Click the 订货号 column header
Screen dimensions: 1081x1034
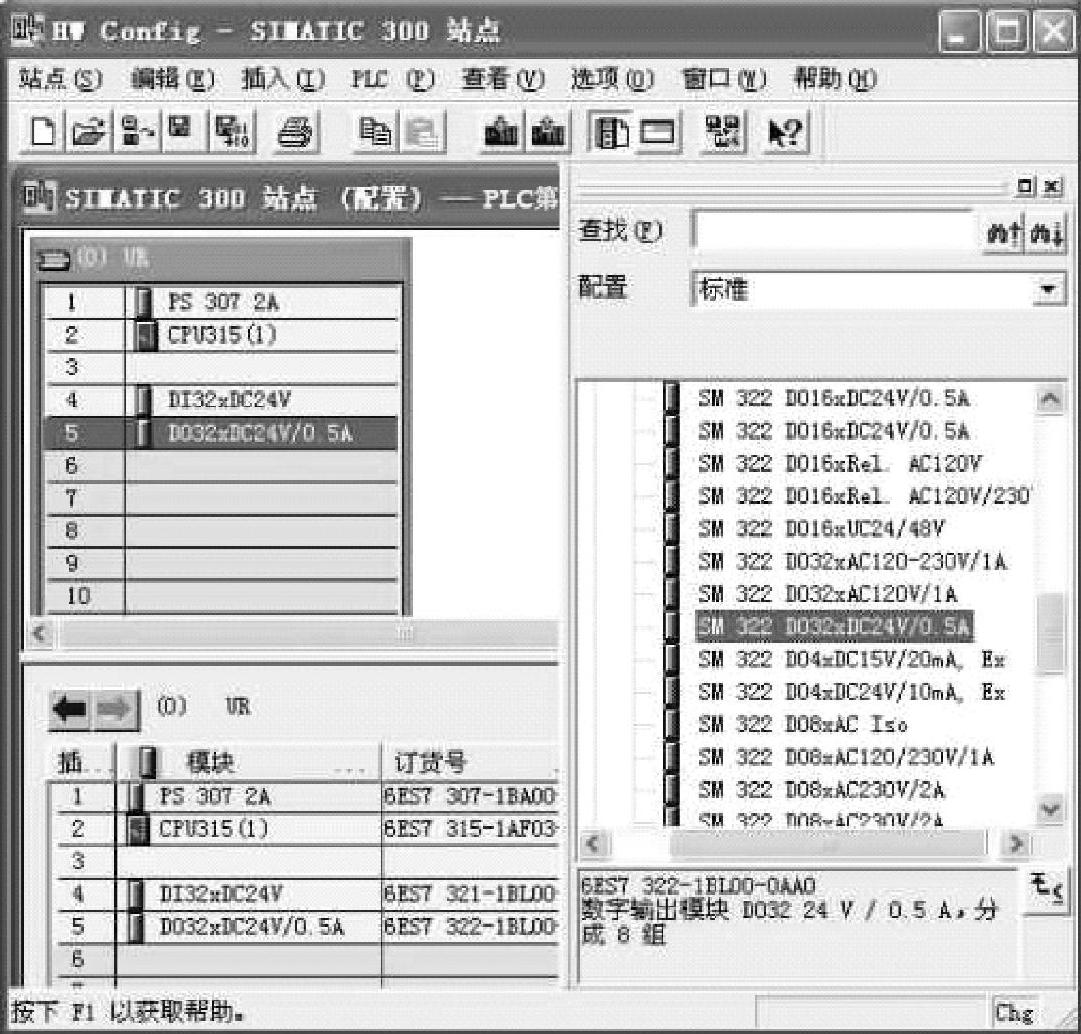click(x=470, y=762)
